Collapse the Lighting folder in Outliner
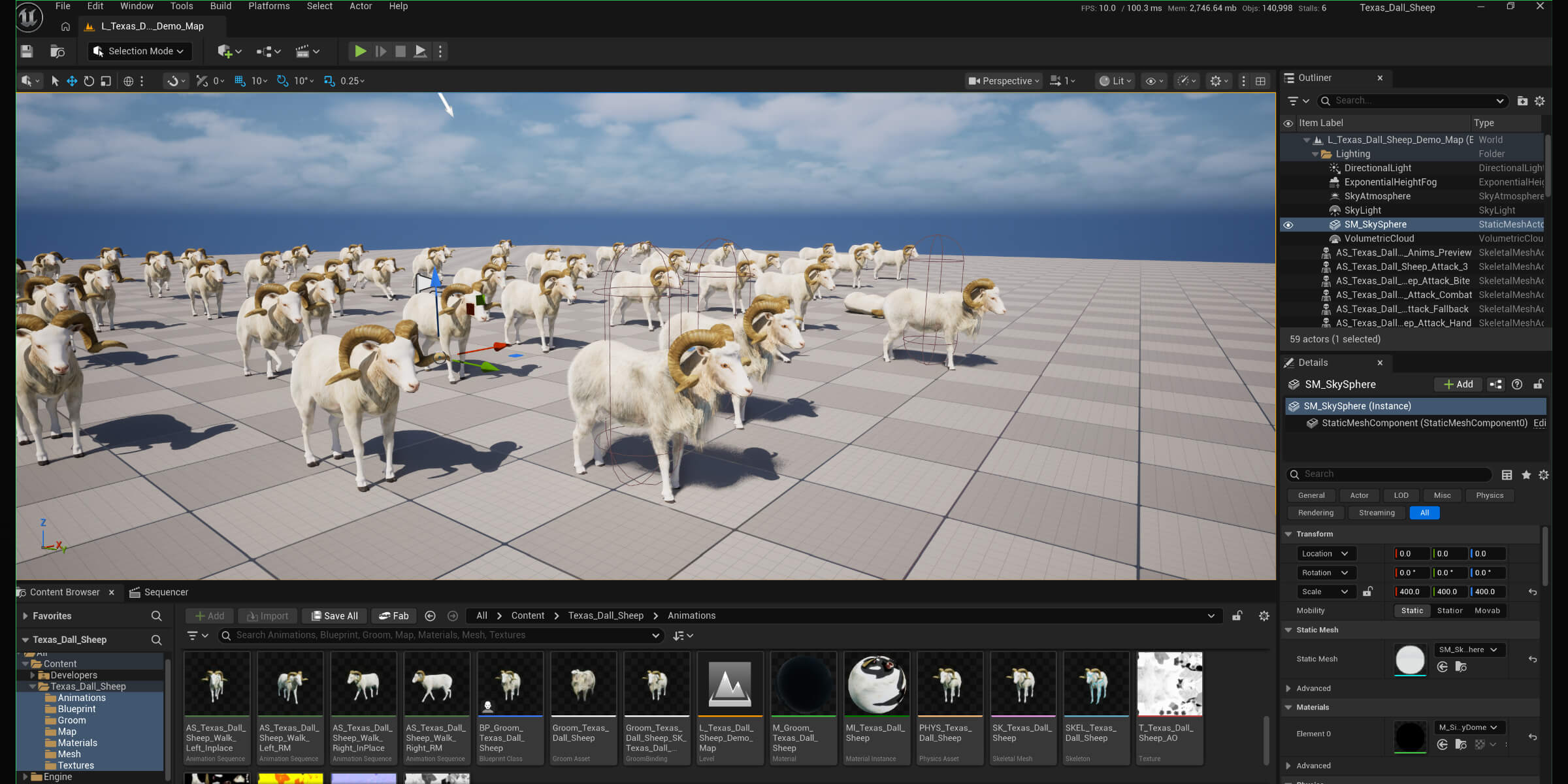This screenshot has width=1568, height=784. pos(1315,154)
